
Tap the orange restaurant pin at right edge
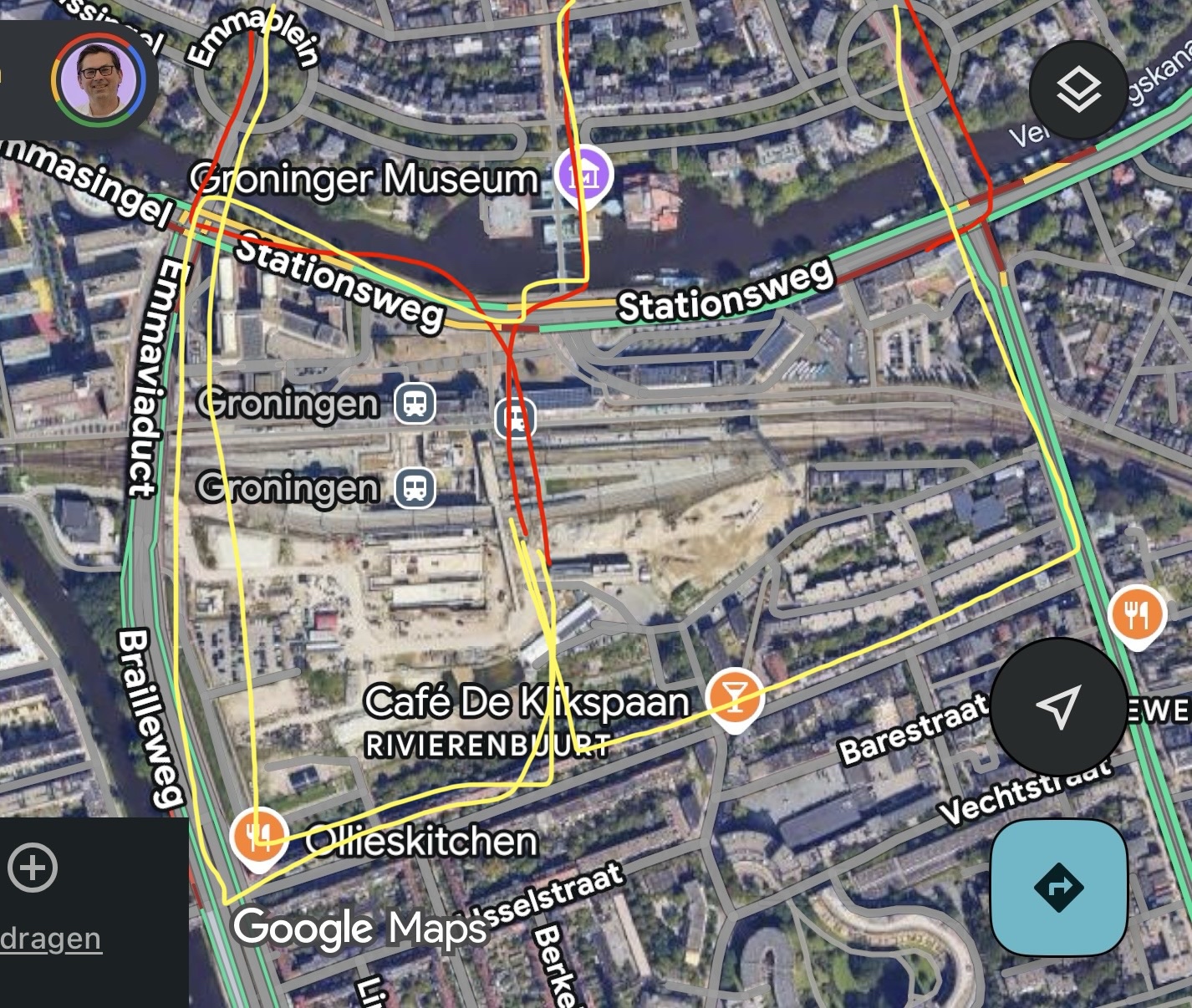coord(1137,616)
